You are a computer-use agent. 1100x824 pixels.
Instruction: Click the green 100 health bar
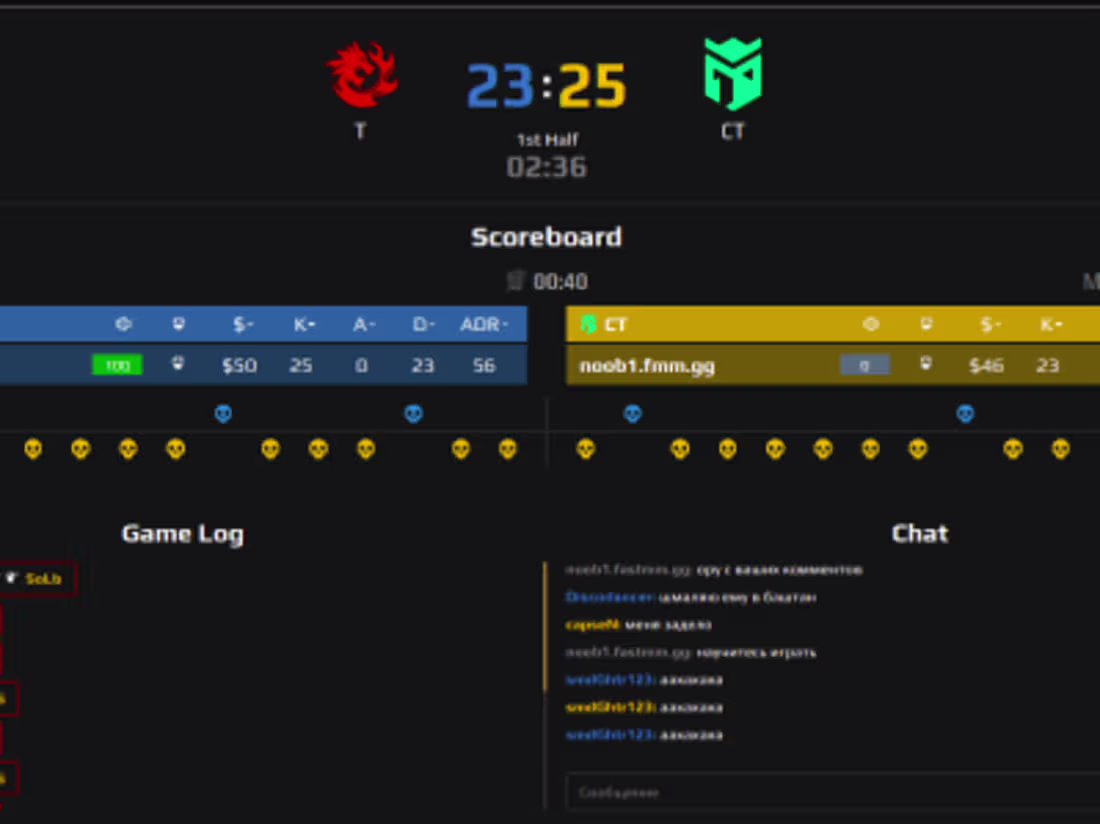pos(117,365)
